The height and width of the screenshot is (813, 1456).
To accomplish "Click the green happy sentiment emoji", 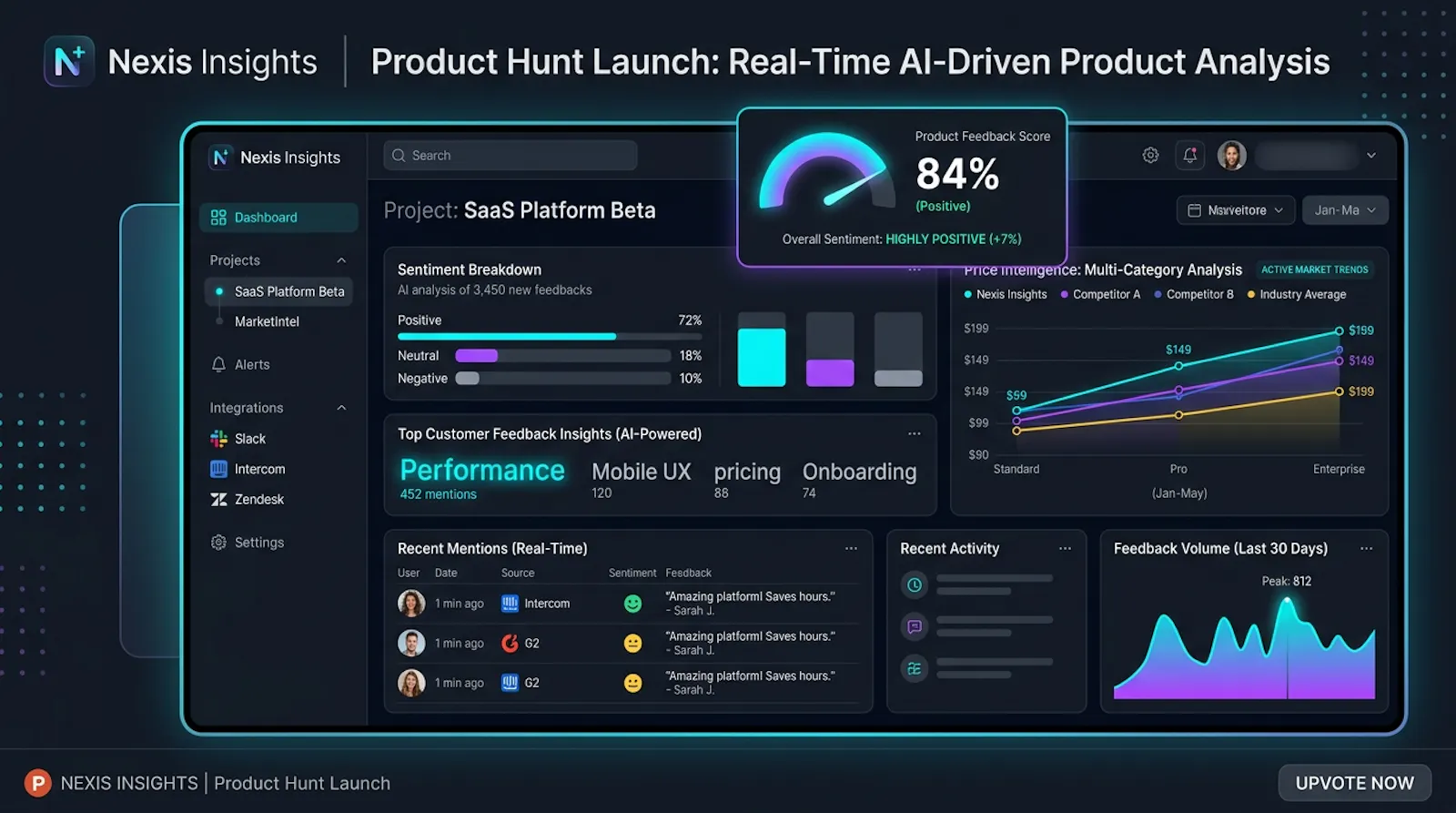I will (x=632, y=604).
